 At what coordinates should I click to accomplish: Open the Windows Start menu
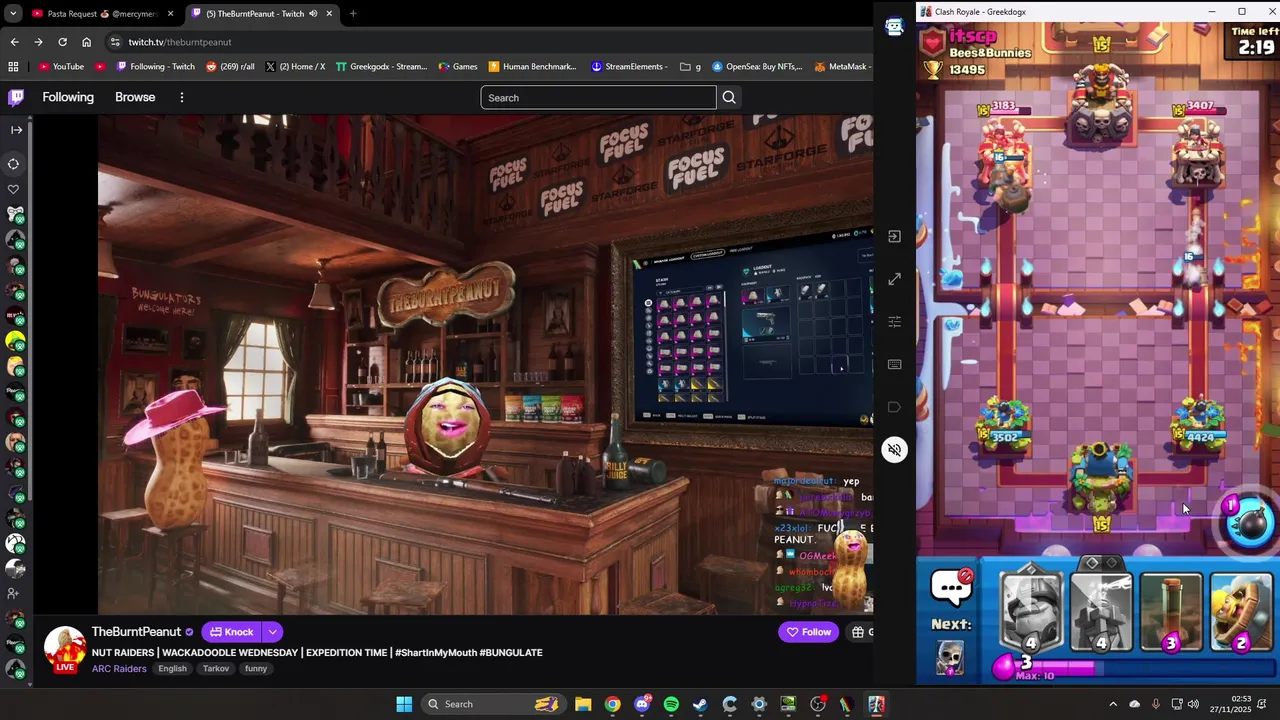click(404, 704)
